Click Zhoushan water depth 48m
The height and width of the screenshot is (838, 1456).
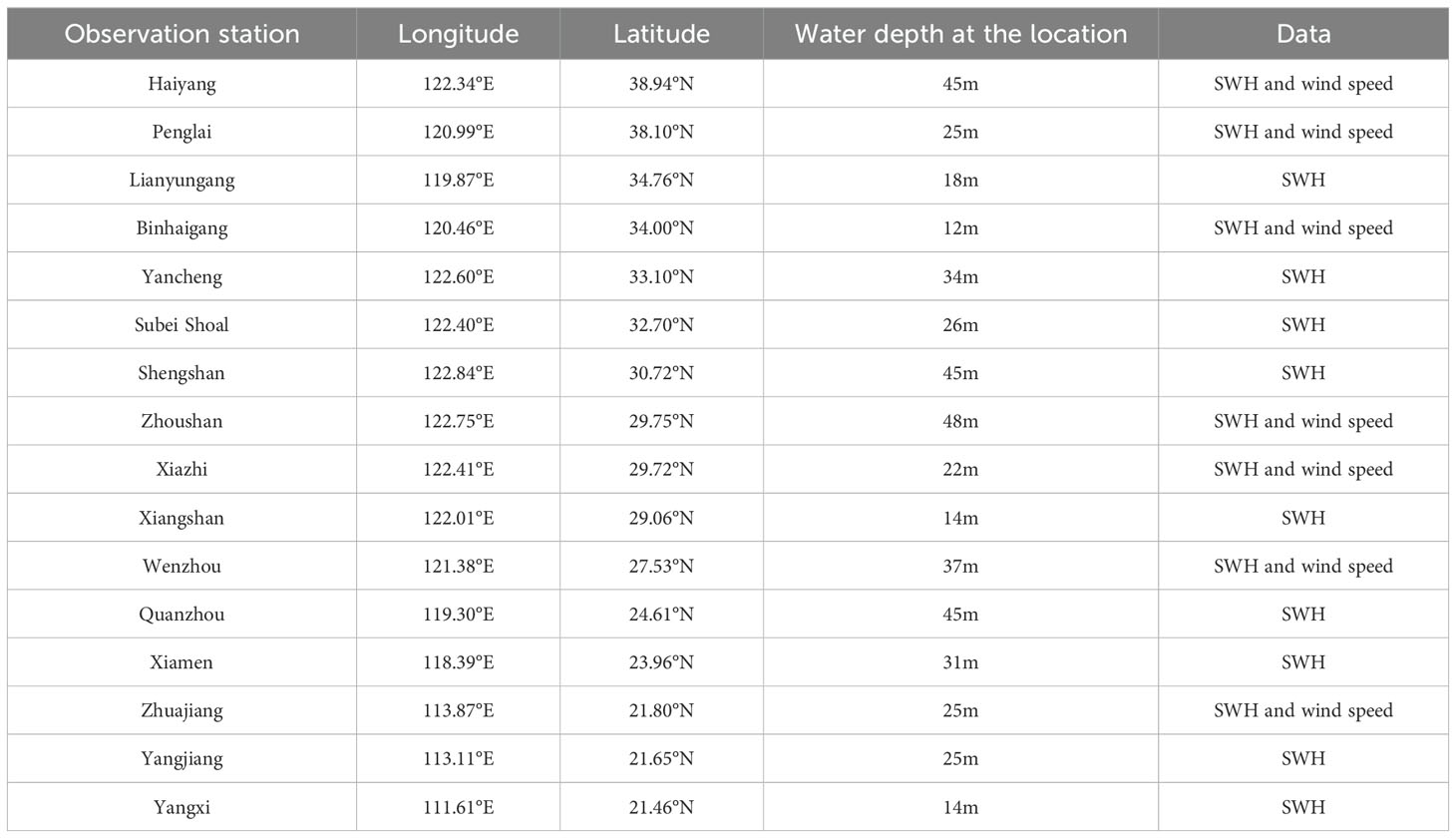point(960,421)
